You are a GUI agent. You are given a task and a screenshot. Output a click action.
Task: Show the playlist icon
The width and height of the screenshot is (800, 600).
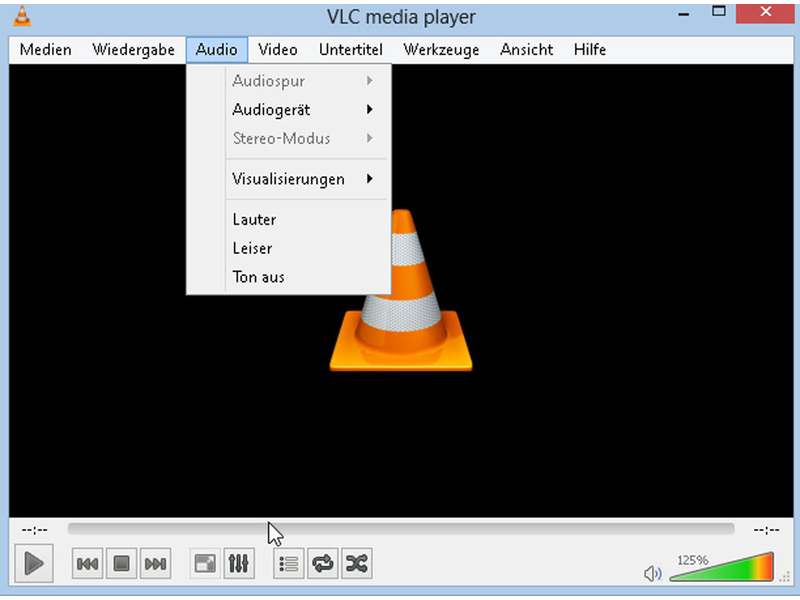pyautogui.click(x=288, y=563)
